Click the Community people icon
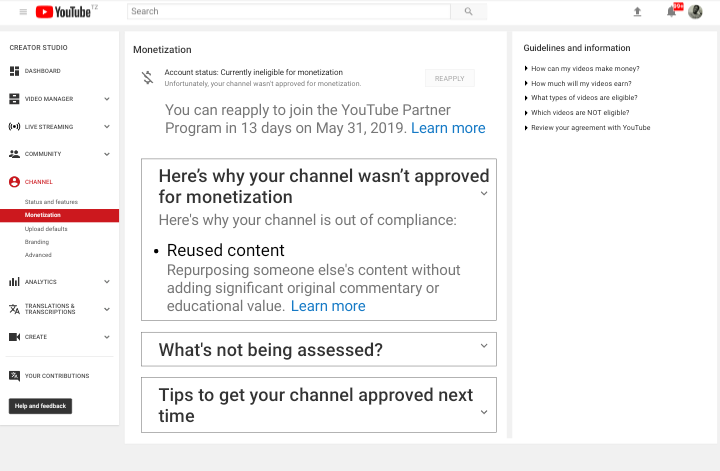 coord(14,154)
